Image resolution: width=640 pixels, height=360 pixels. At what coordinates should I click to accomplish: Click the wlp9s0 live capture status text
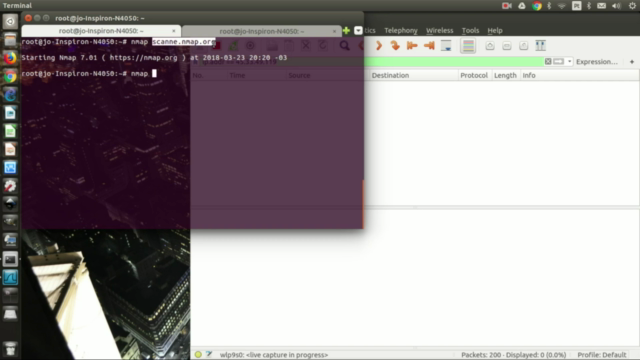point(274,355)
